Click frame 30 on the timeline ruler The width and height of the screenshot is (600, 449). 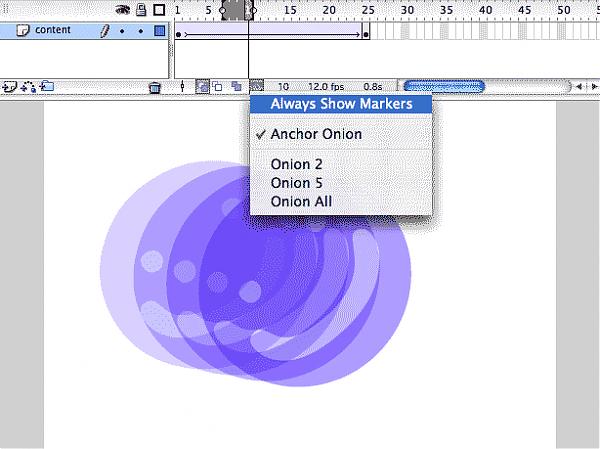(407, 10)
